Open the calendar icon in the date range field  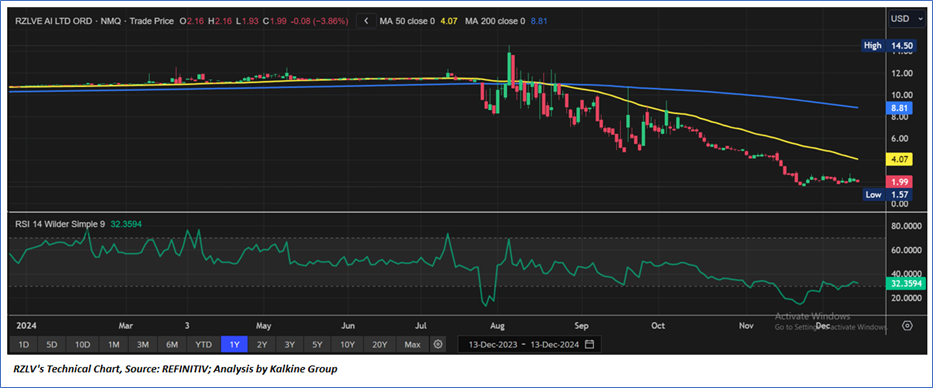[x=589, y=345]
